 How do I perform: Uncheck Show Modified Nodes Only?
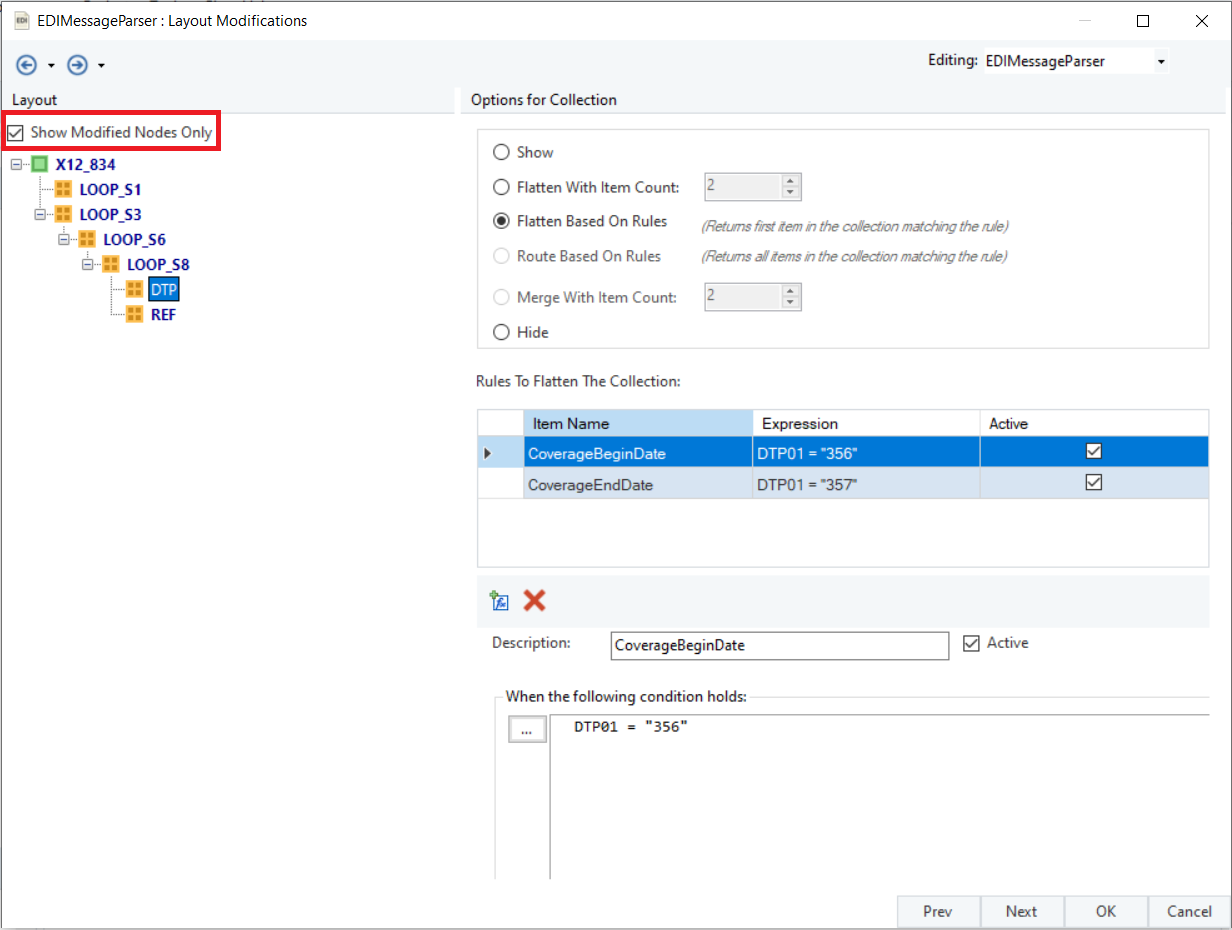pyautogui.click(x=16, y=133)
